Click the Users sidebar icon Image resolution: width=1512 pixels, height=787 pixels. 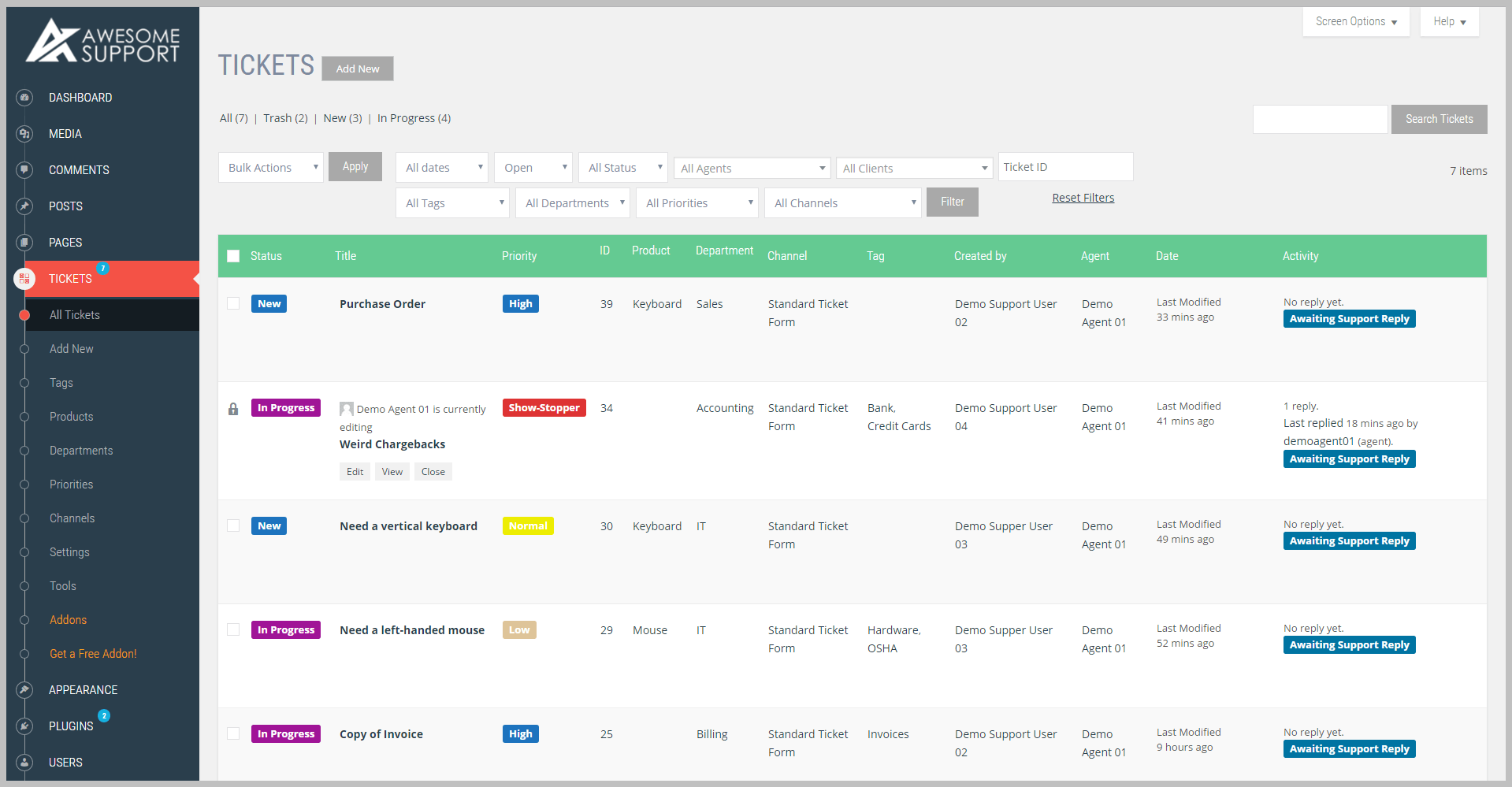24,763
